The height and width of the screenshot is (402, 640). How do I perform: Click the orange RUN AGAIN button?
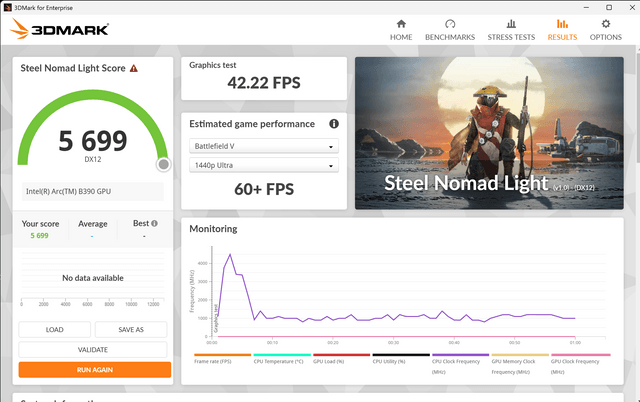coord(95,370)
